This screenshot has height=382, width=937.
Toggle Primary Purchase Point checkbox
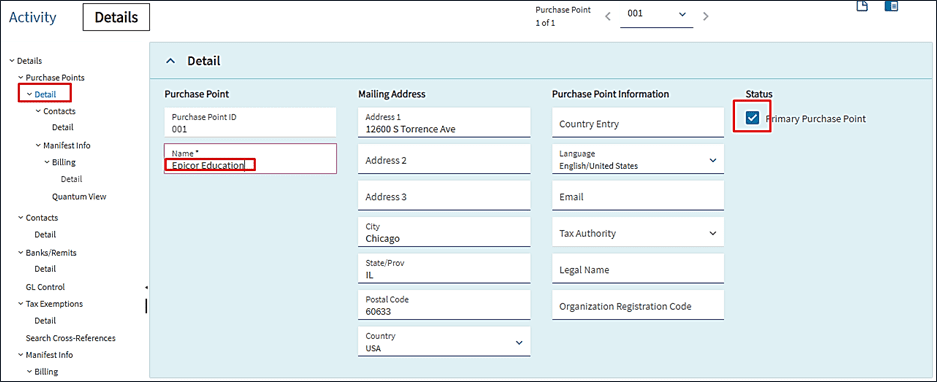click(752, 118)
